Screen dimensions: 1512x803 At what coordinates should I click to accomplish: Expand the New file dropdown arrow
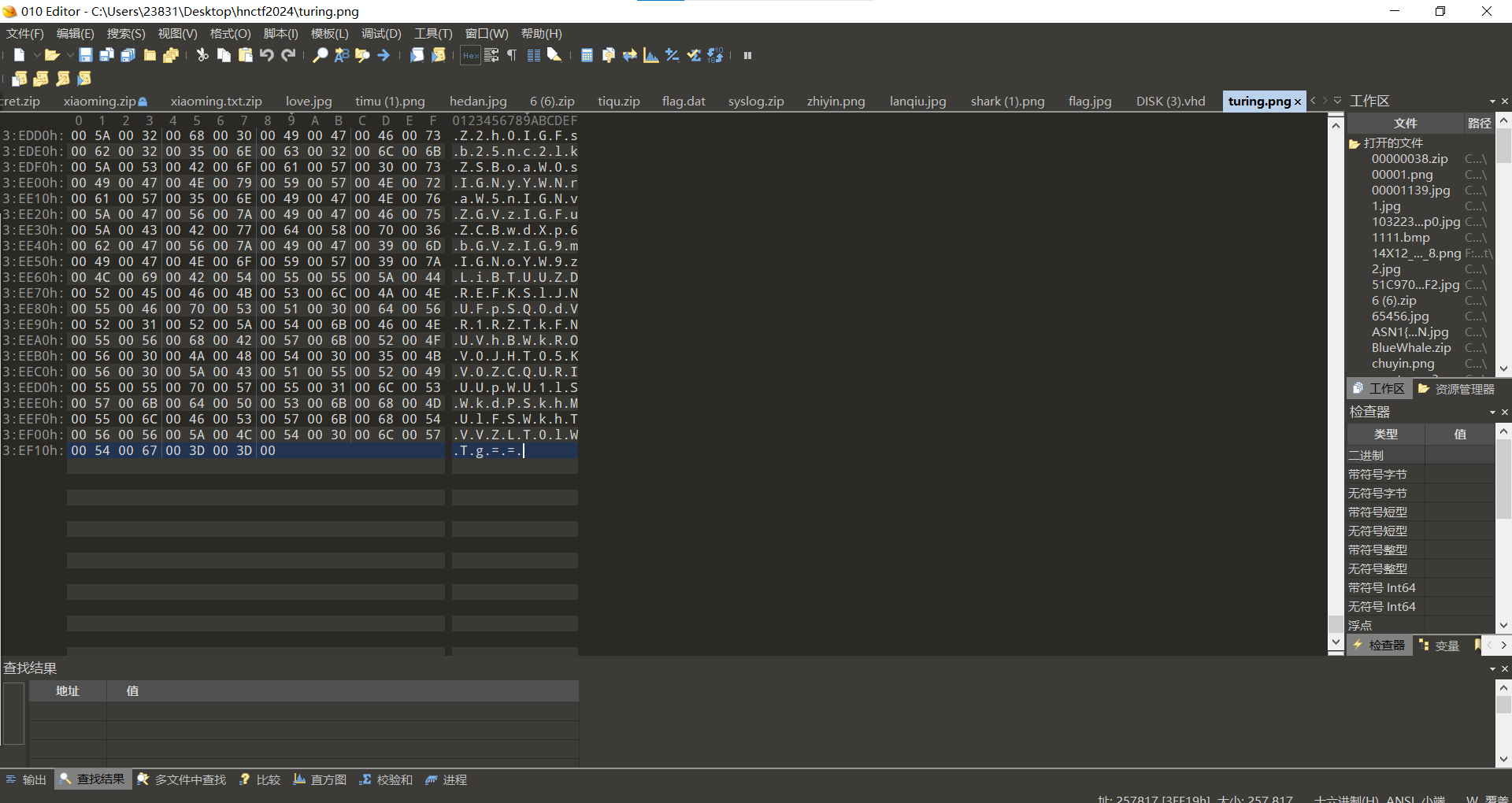point(36,55)
